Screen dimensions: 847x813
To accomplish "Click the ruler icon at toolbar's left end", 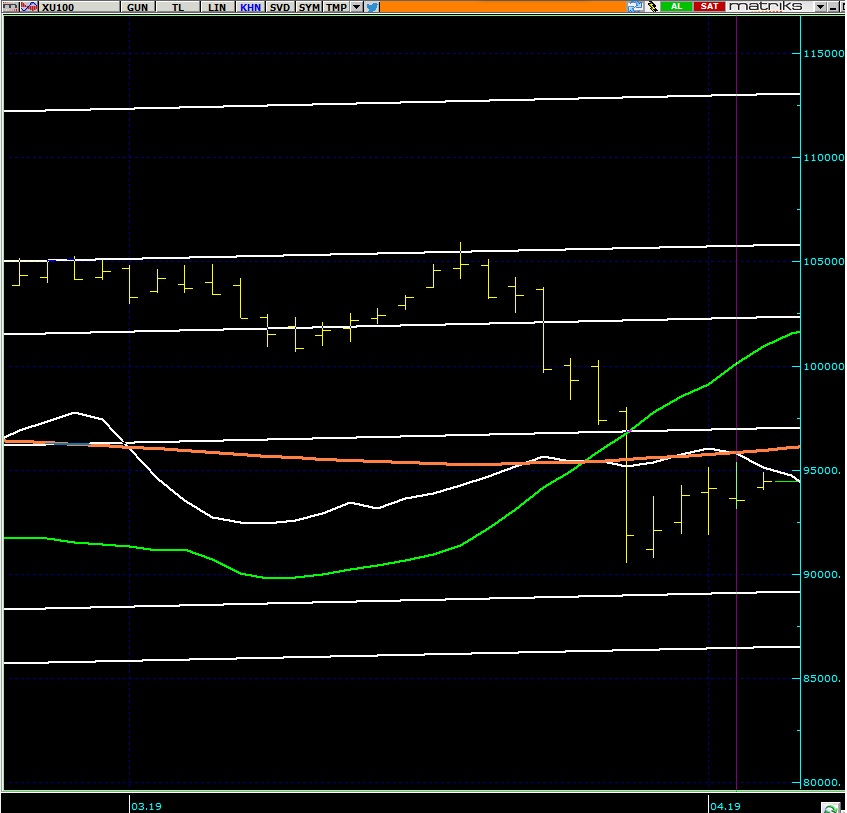I will point(10,7).
